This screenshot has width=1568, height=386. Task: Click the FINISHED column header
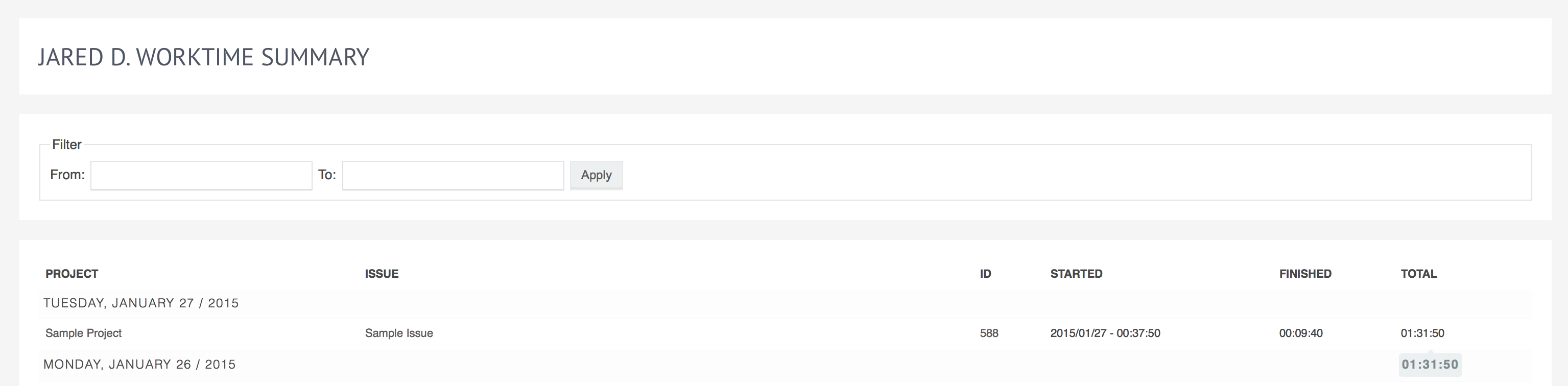point(1305,274)
